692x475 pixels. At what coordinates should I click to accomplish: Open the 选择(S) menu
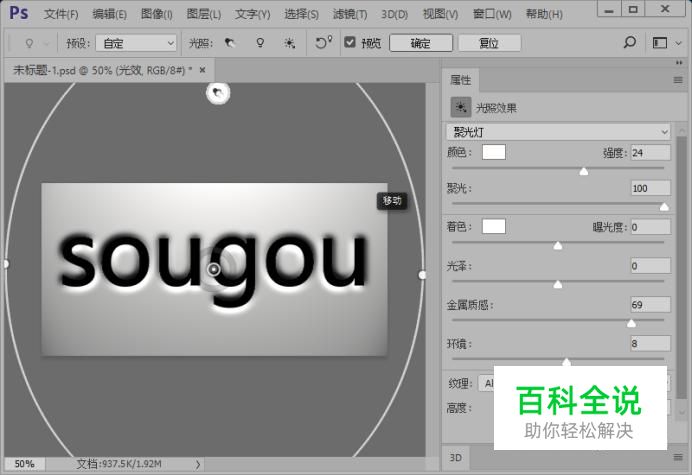click(x=301, y=14)
